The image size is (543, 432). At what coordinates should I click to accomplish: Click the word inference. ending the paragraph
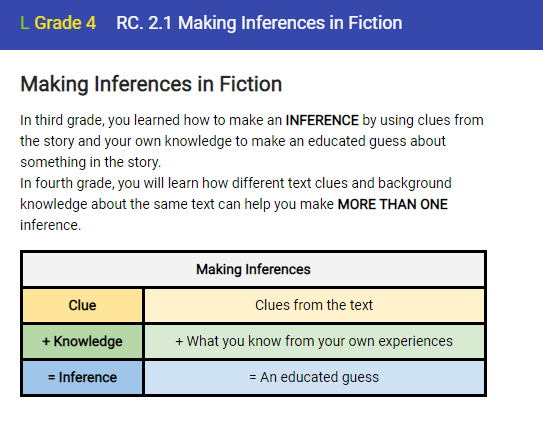(x=51, y=225)
